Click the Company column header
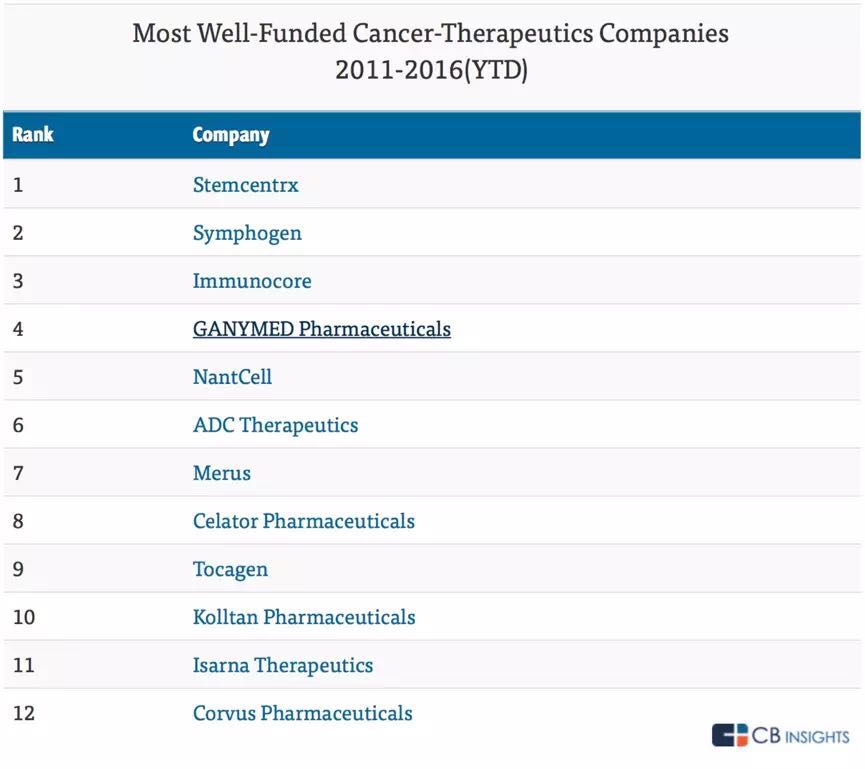 [231, 135]
